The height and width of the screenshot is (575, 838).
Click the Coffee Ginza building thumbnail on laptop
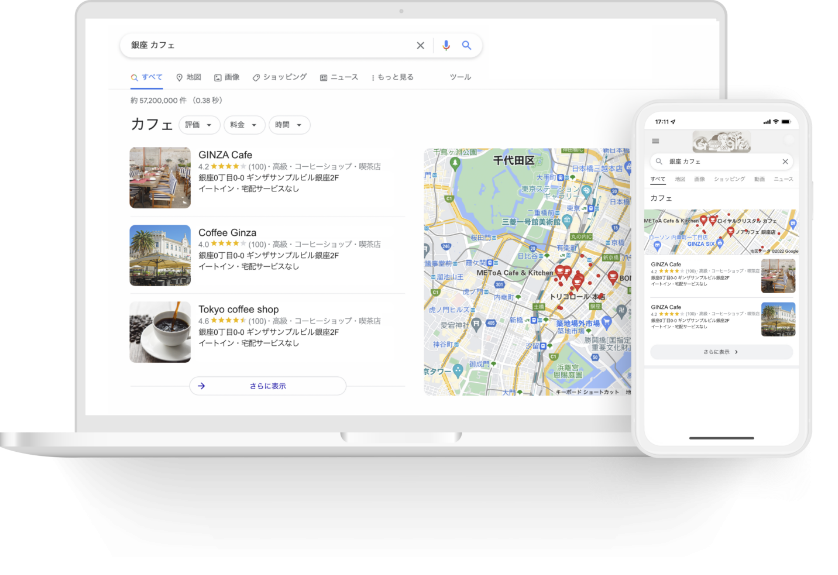point(160,255)
